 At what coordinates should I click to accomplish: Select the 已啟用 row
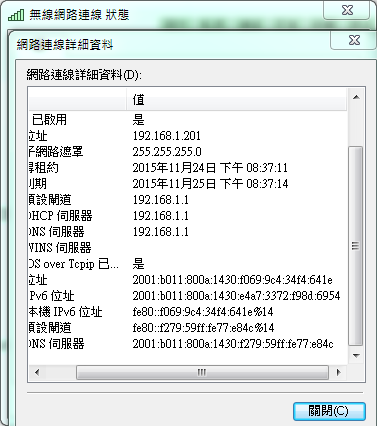pyautogui.click(x=188, y=120)
